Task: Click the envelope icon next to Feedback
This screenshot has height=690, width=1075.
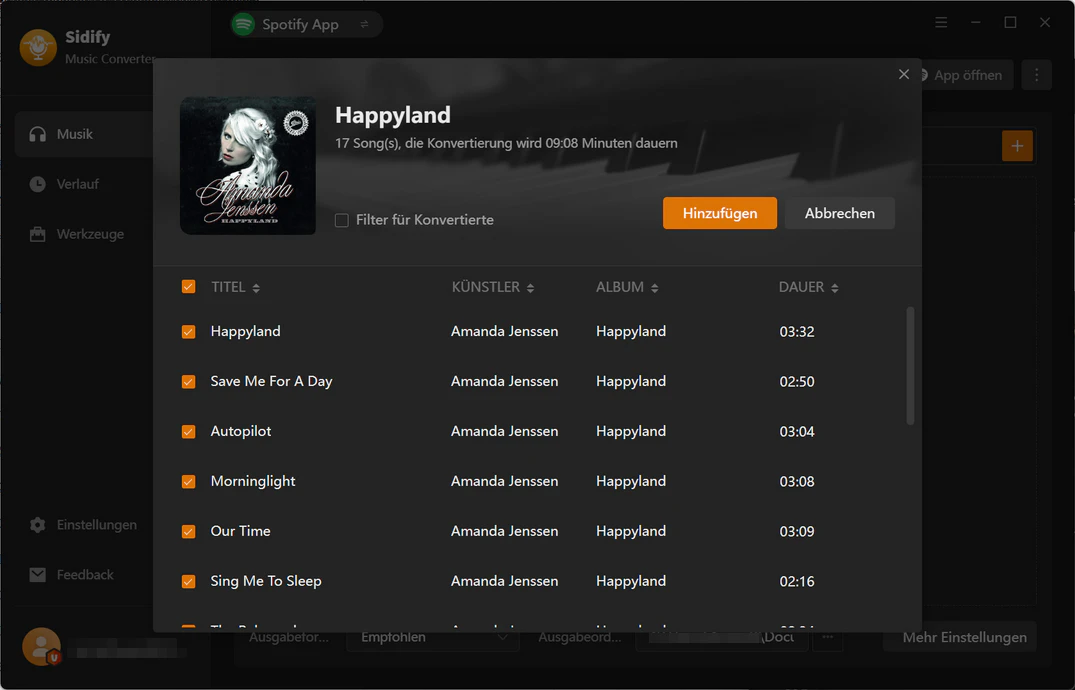Action: [x=38, y=575]
